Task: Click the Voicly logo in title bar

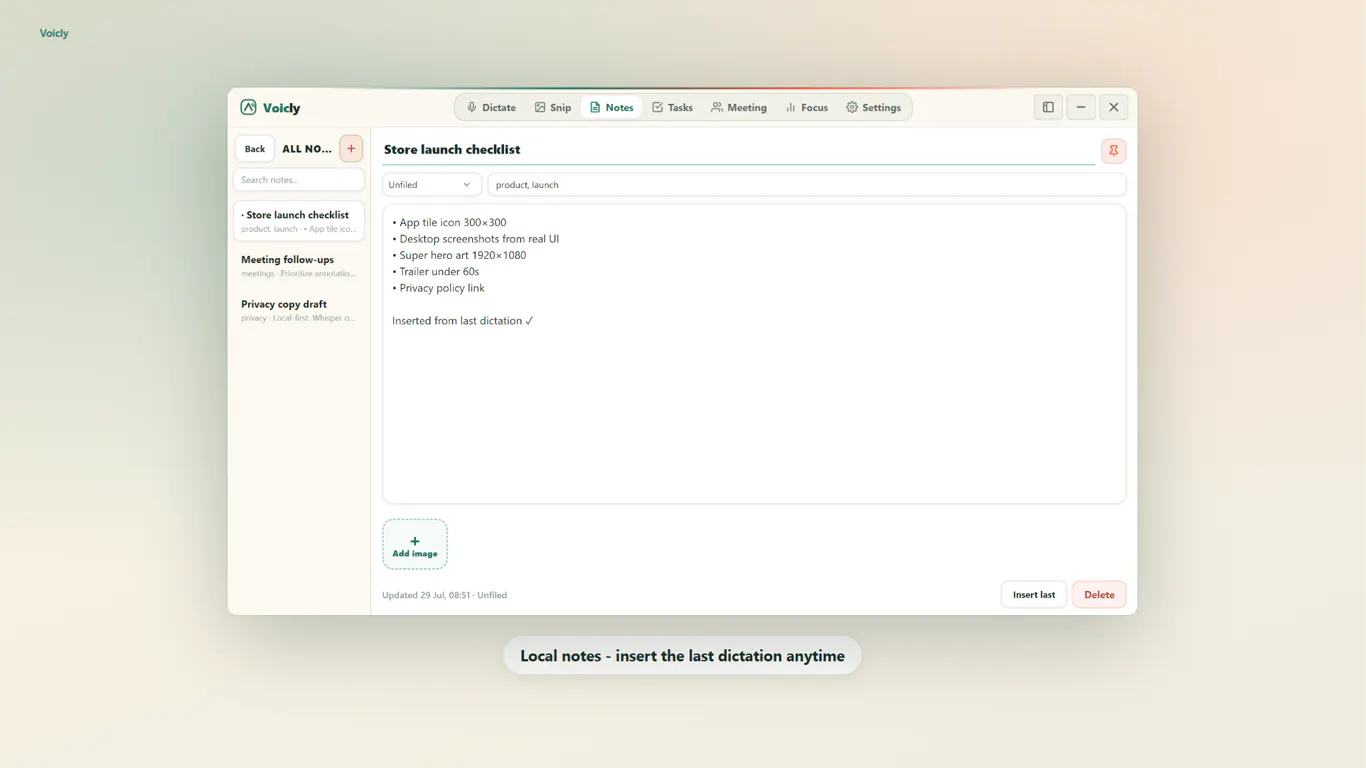Action: 270,107
